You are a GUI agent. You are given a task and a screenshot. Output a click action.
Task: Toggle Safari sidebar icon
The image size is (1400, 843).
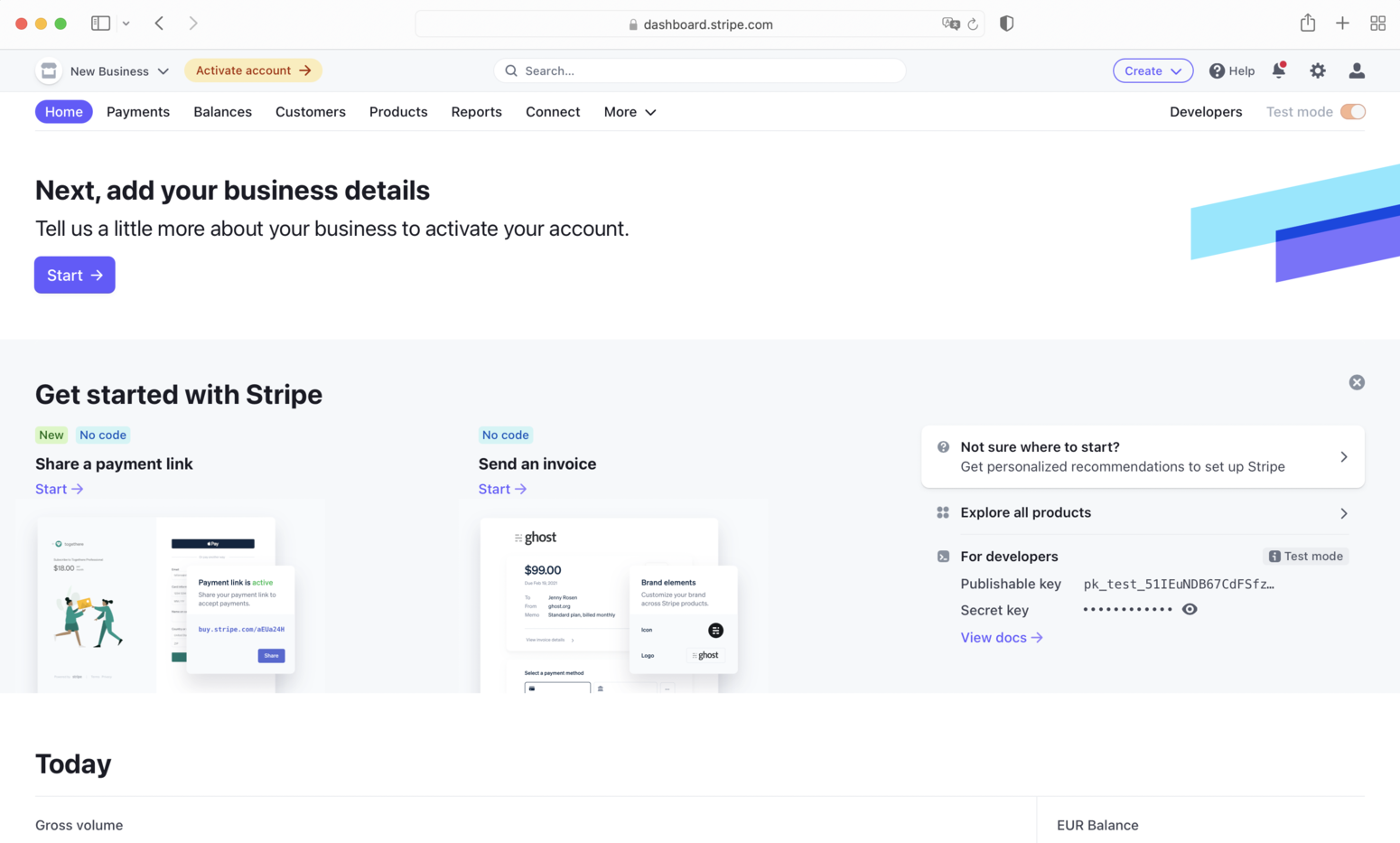pos(100,23)
